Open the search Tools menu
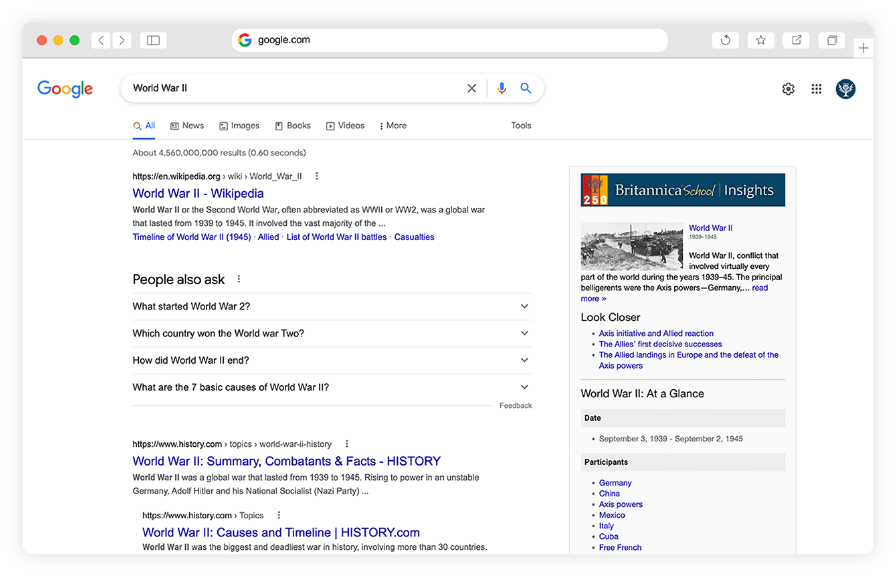 point(521,126)
